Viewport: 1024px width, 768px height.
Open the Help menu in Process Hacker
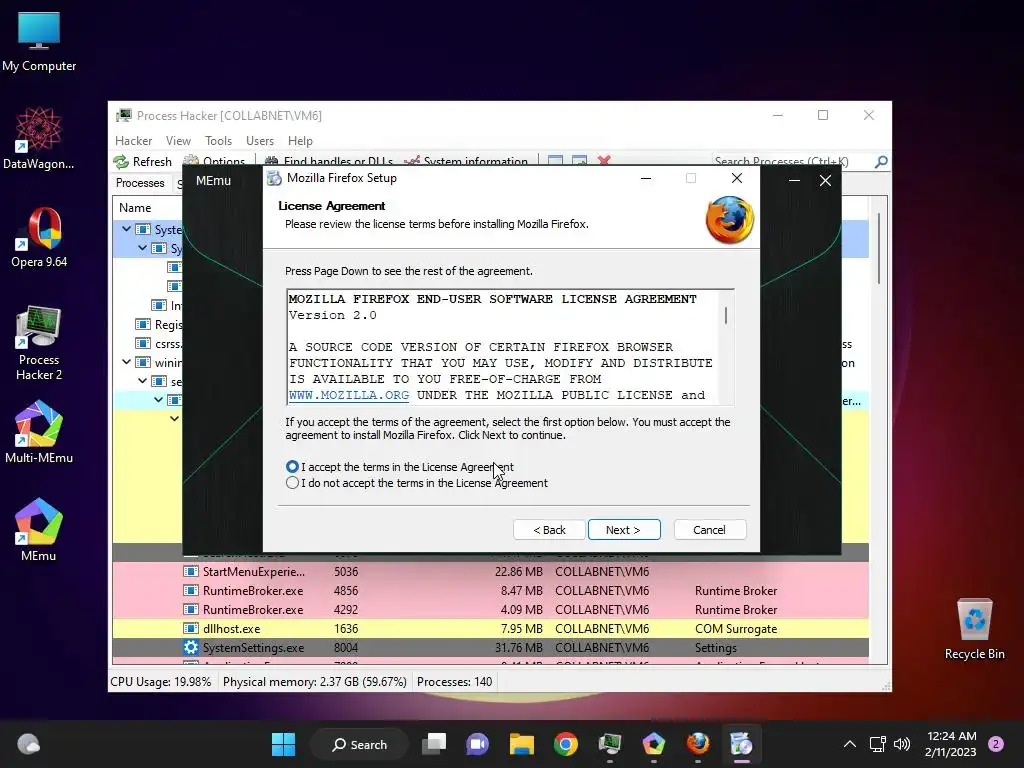click(300, 141)
